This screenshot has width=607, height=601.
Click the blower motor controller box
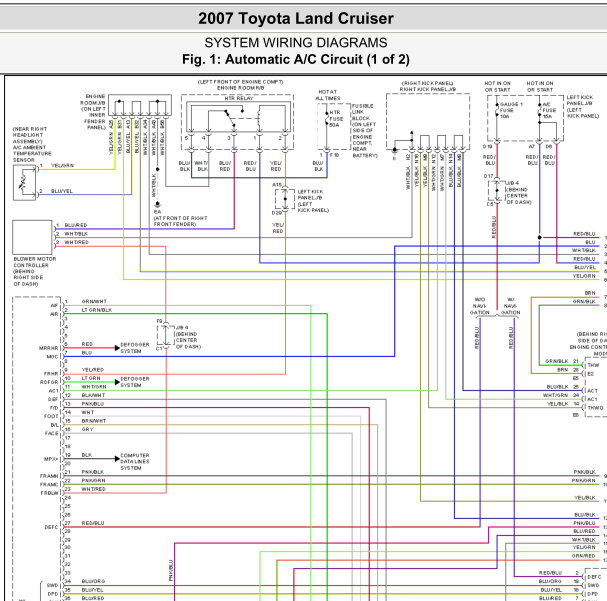point(32,237)
